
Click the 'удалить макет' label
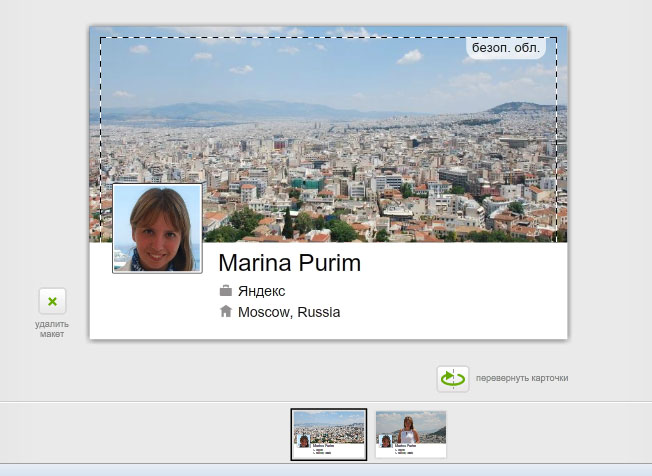[52, 329]
